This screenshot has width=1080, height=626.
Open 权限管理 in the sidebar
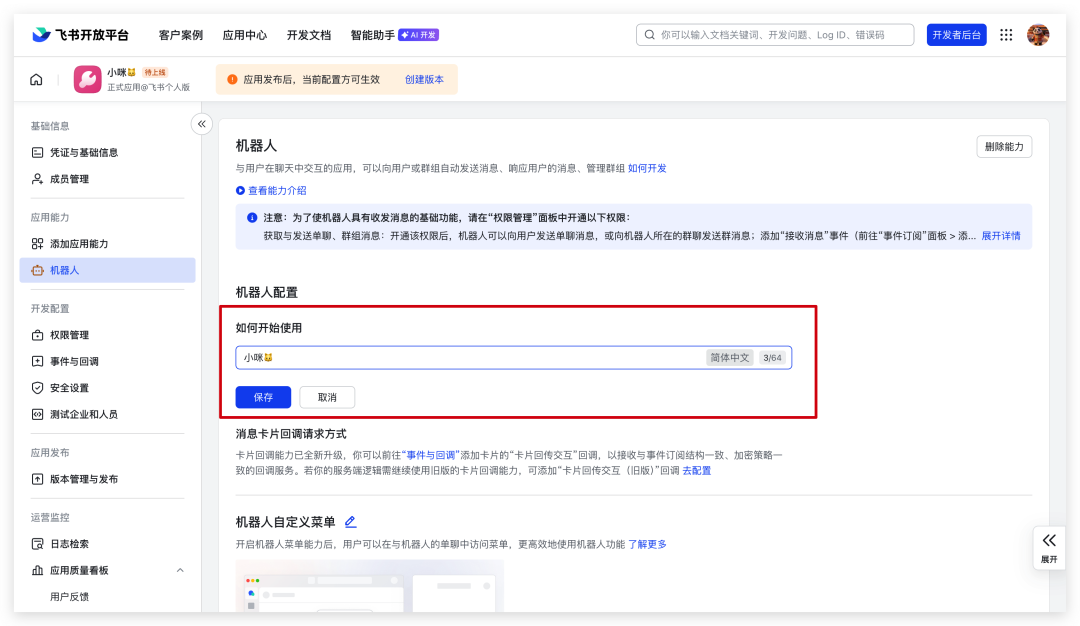69,335
